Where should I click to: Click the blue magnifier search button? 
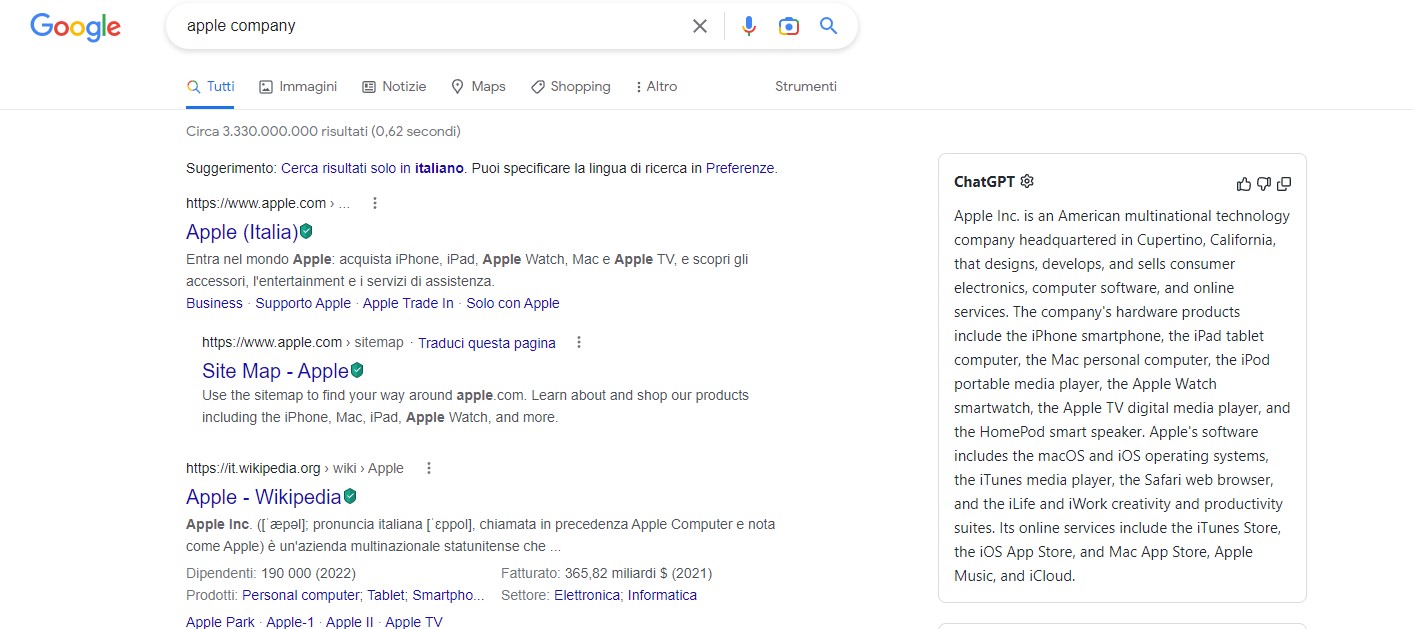coord(828,26)
